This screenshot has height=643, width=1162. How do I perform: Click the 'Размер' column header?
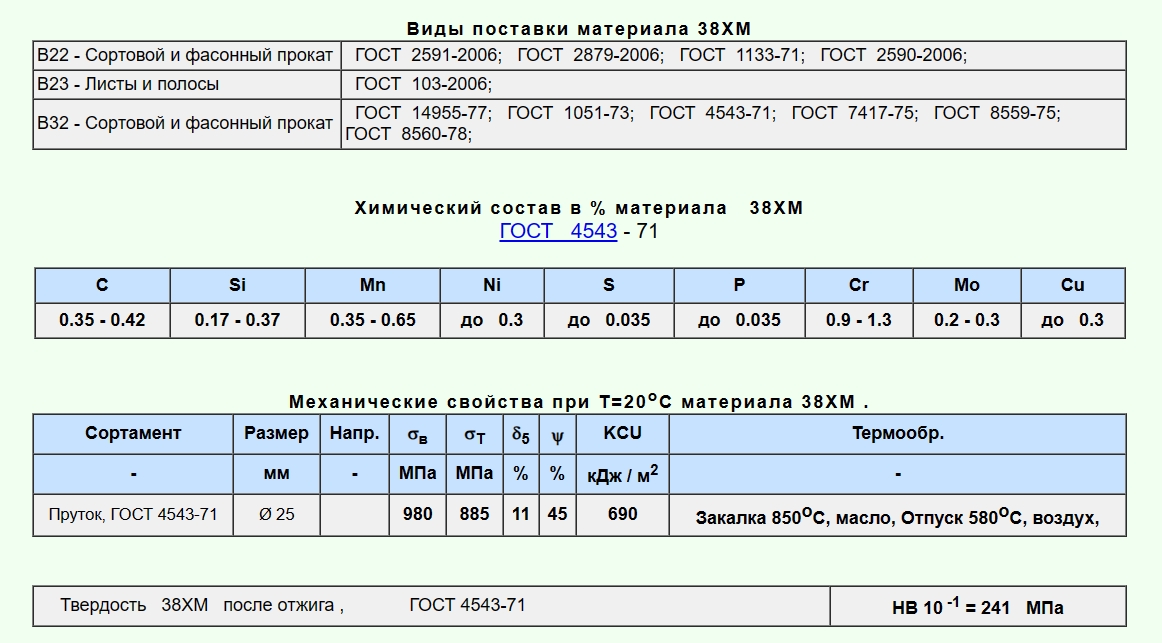[276, 433]
